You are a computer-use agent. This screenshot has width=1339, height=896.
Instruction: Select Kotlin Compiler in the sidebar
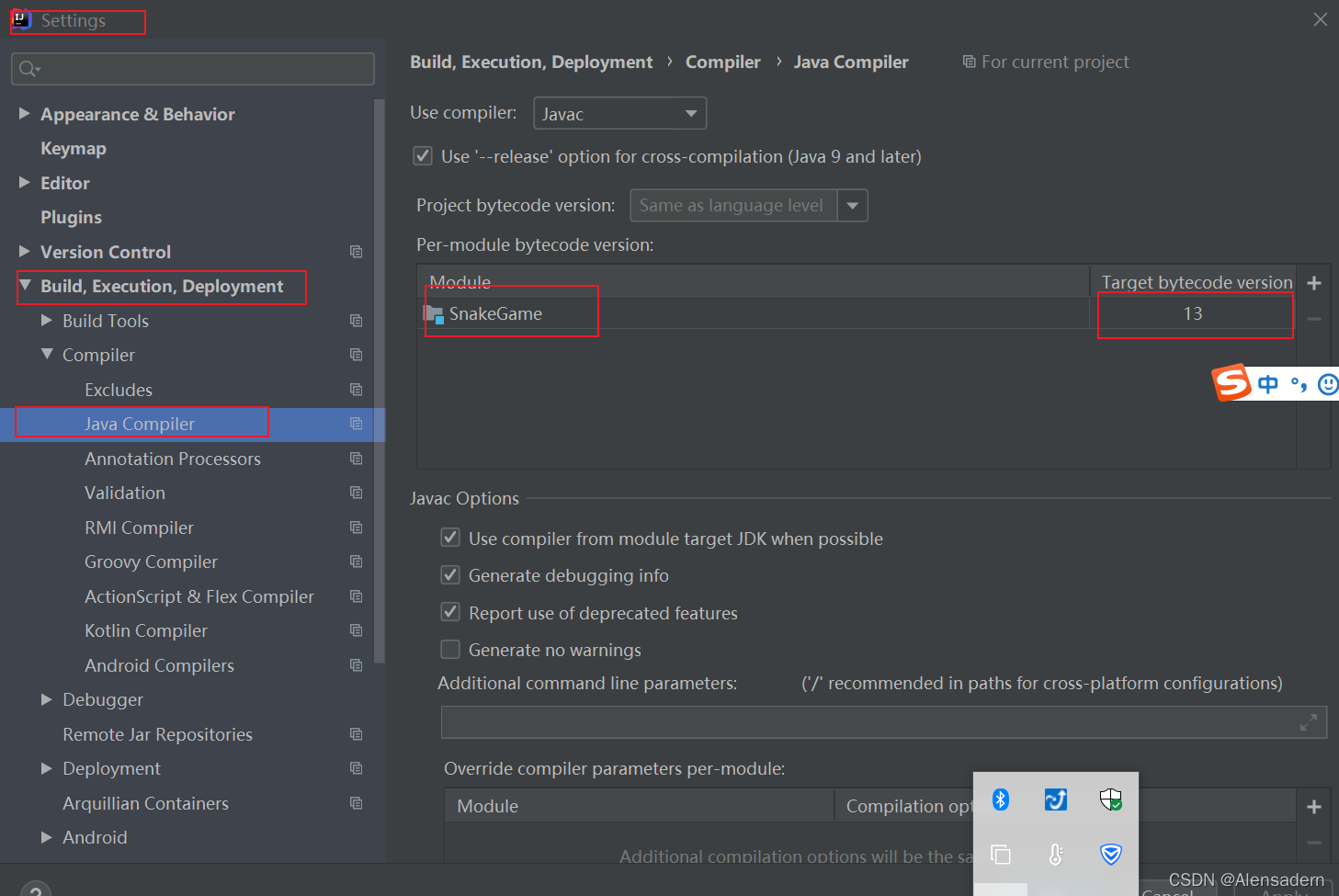coord(145,630)
